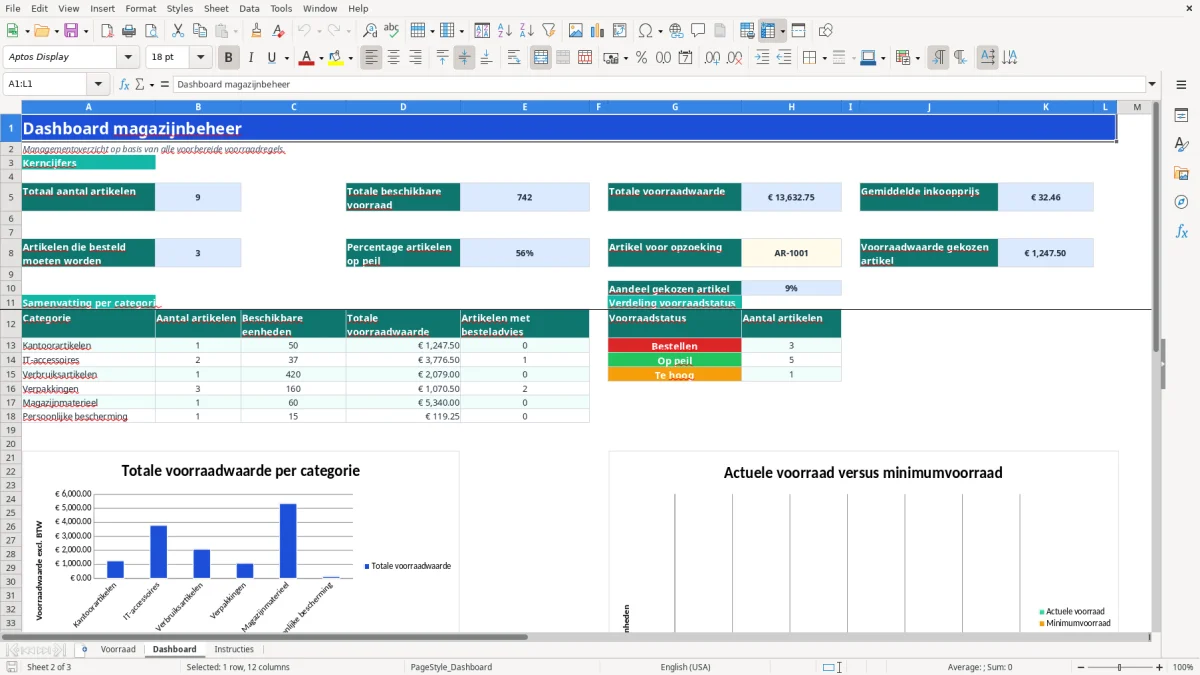
Task: Expand the background color dropdown arrow
Action: 350,57
